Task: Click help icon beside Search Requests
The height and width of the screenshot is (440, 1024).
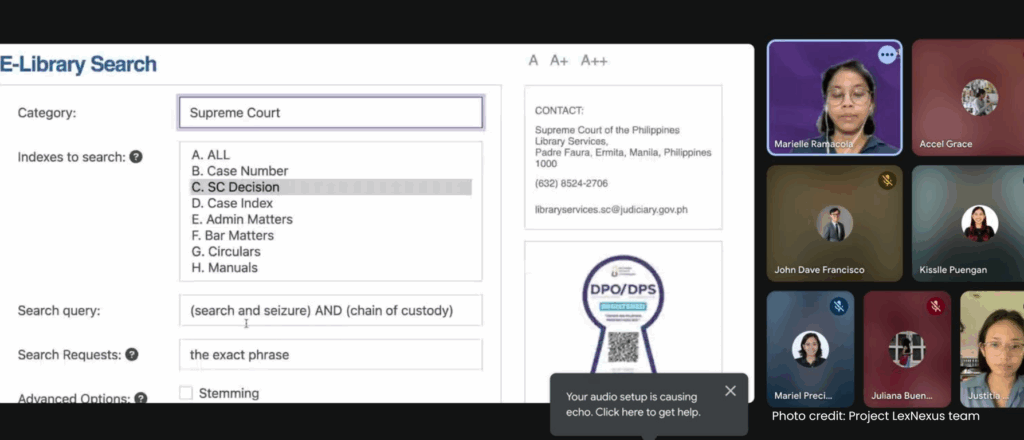Action: pyautogui.click(x=132, y=354)
